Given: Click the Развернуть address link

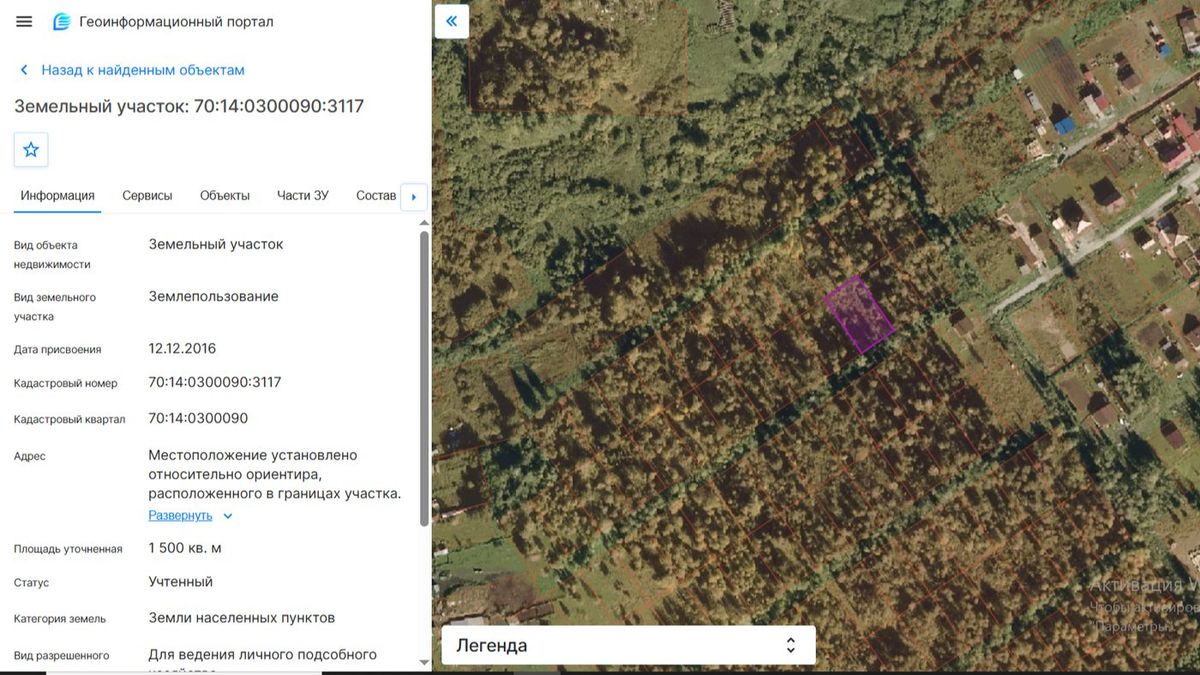Looking at the screenshot, I should (180, 516).
